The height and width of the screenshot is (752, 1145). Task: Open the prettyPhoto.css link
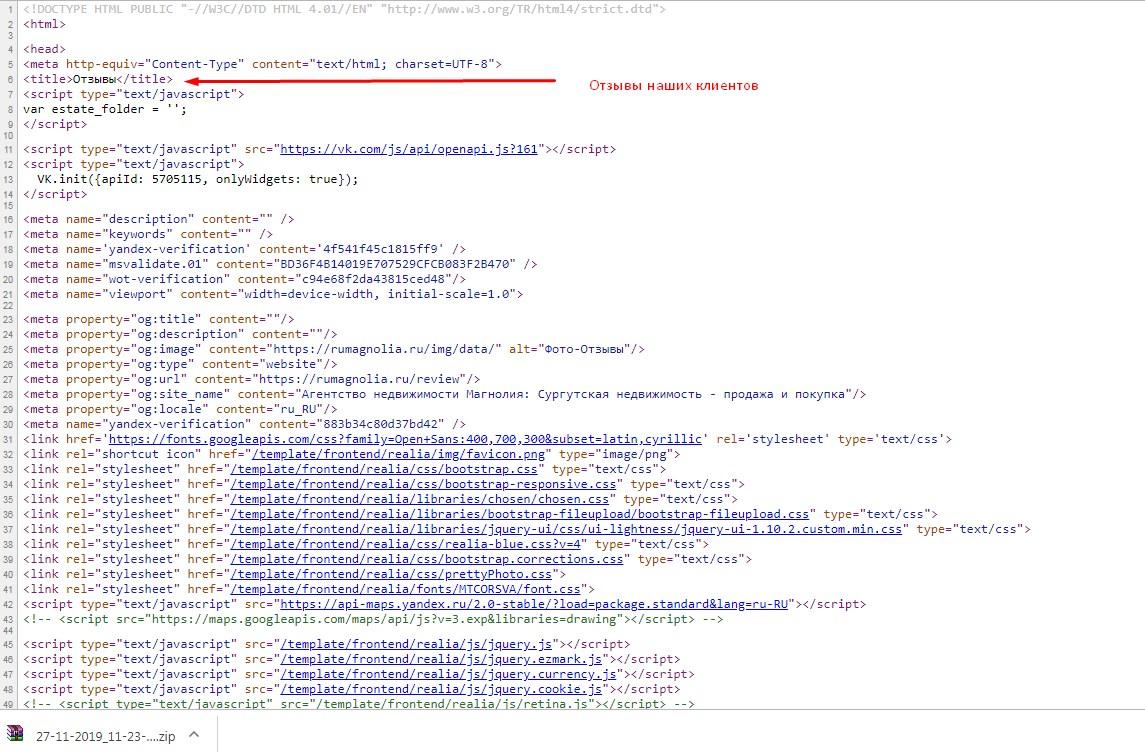[391, 574]
